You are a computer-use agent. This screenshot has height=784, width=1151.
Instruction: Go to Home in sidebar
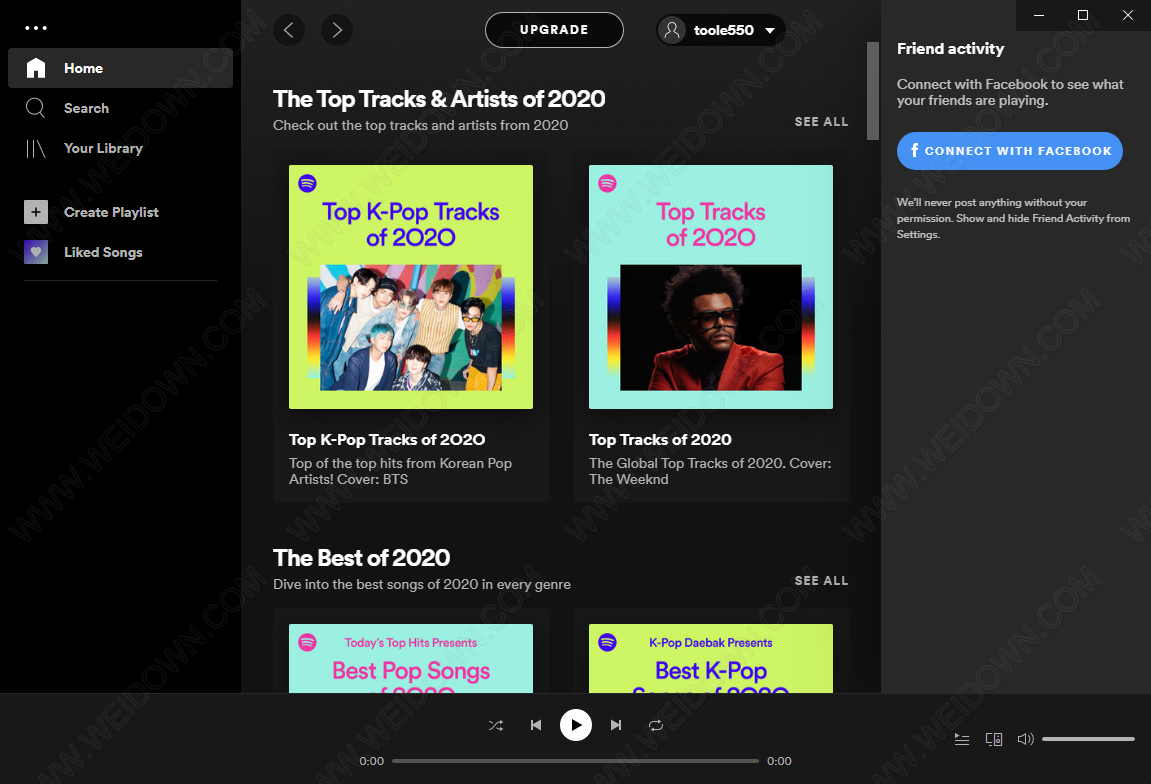[x=120, y=68]
